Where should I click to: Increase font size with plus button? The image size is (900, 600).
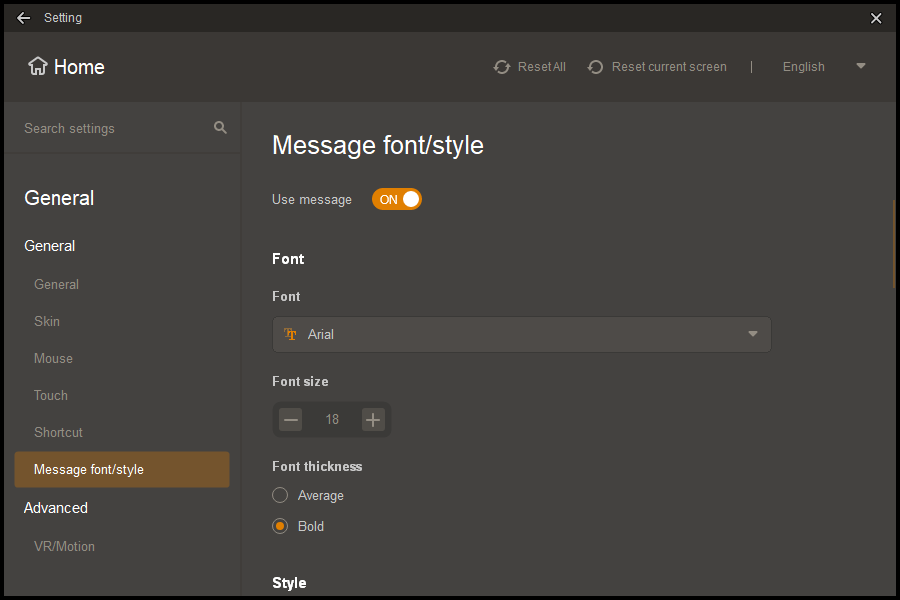click(373, 420)
